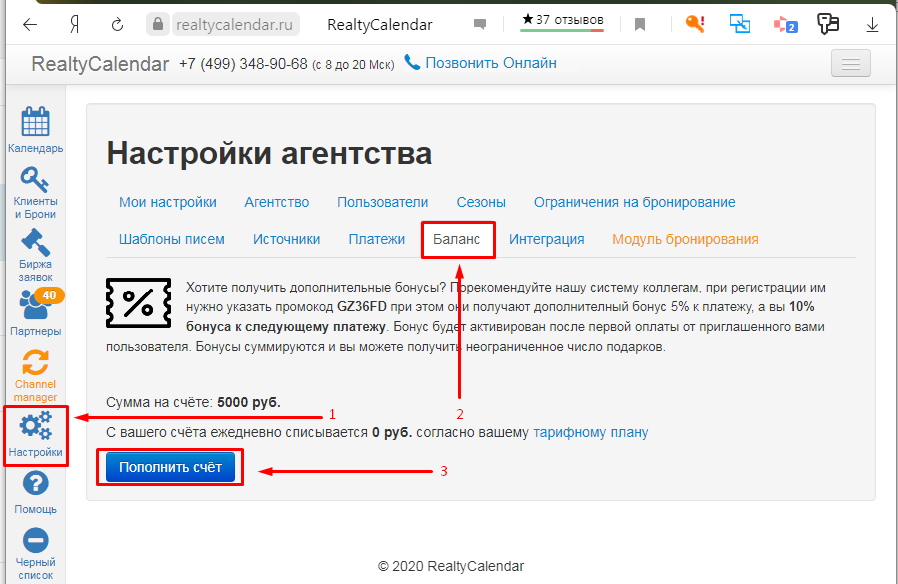This screenshot has height=584, width=898.
Task: Switch to the Сезоны tab
Action: (x=481, y=202)
